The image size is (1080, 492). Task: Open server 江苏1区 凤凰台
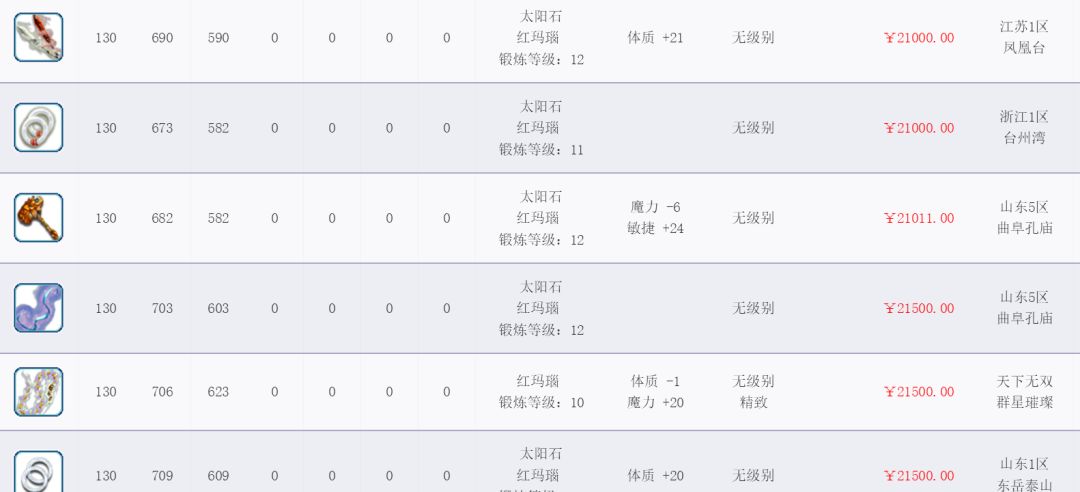[x=1024, y=38]
